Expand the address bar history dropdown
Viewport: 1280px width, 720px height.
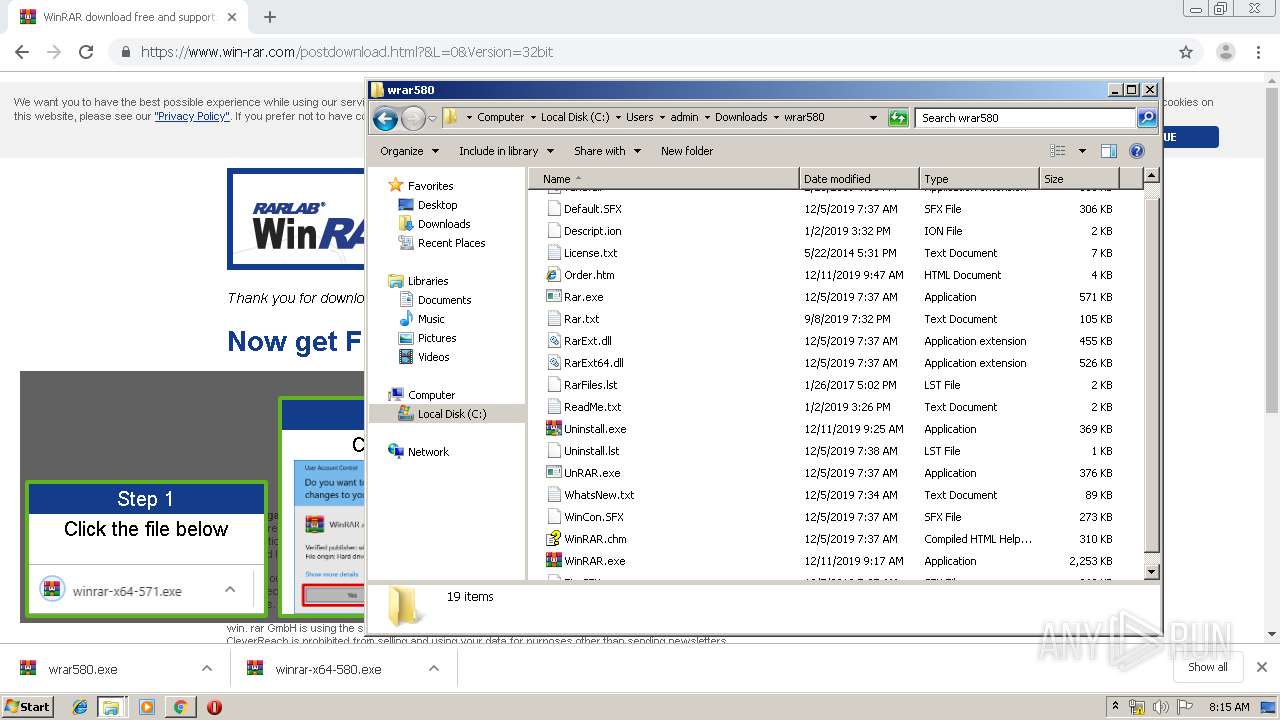(x=874, y=118)
